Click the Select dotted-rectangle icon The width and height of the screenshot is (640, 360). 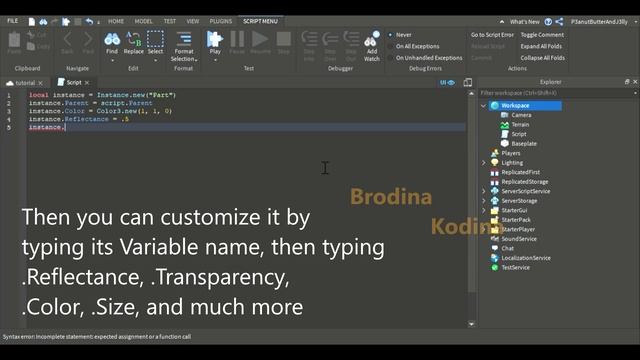155,39
